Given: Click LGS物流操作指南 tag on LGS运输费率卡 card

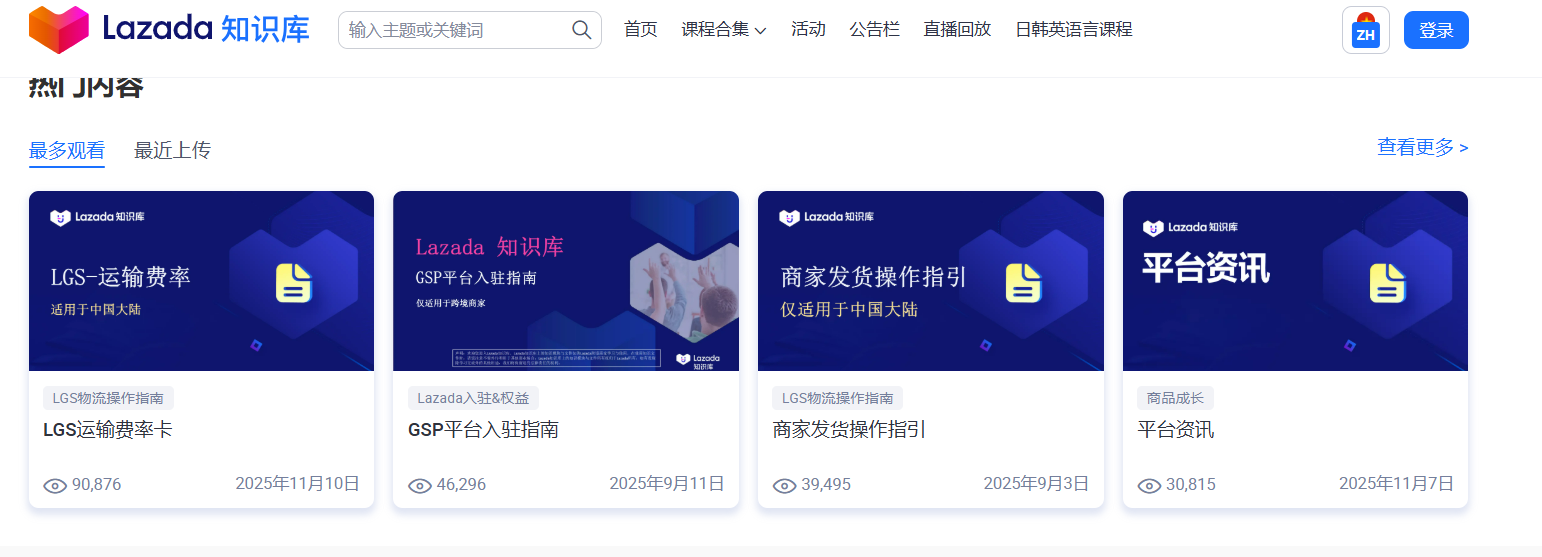Looking at the screenshot, I should click(108, 398).
